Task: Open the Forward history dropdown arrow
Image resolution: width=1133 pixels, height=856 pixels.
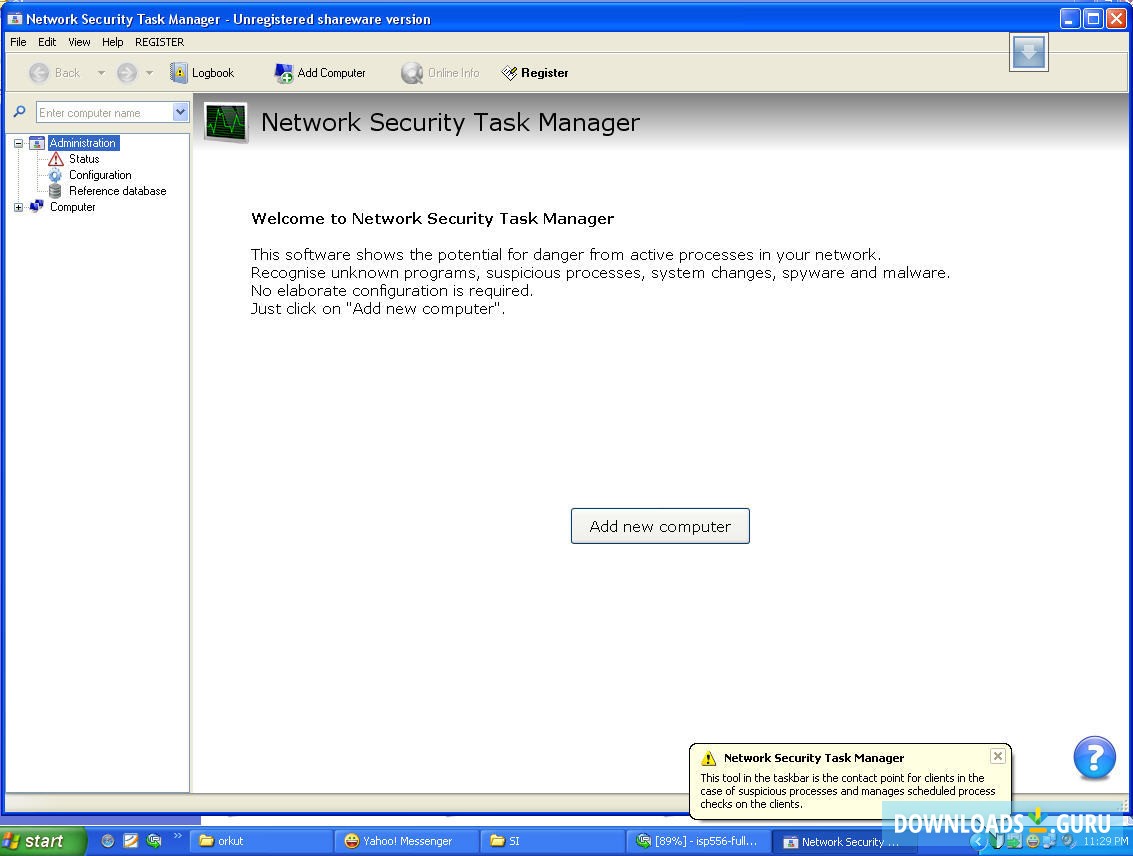Action: [150, 73]
